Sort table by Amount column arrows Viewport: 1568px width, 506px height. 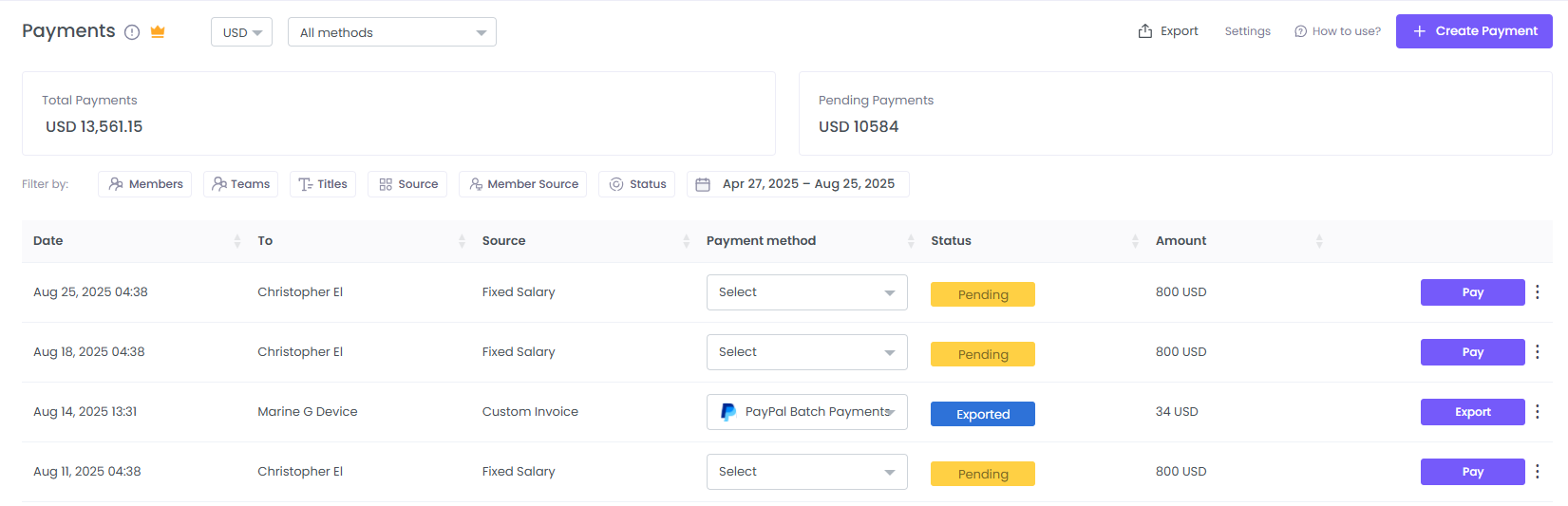(x=1318, y=241)
